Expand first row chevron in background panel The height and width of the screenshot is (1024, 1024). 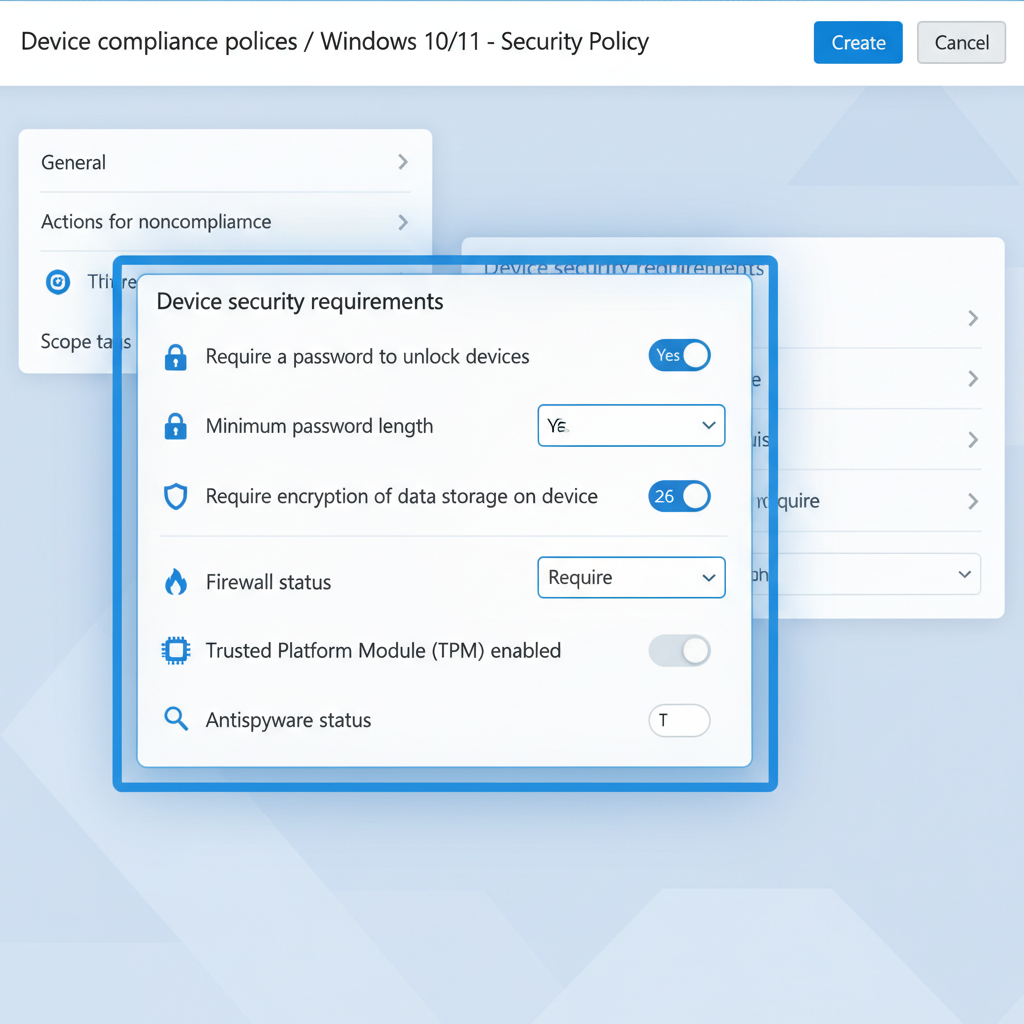[x=973, y=318]
